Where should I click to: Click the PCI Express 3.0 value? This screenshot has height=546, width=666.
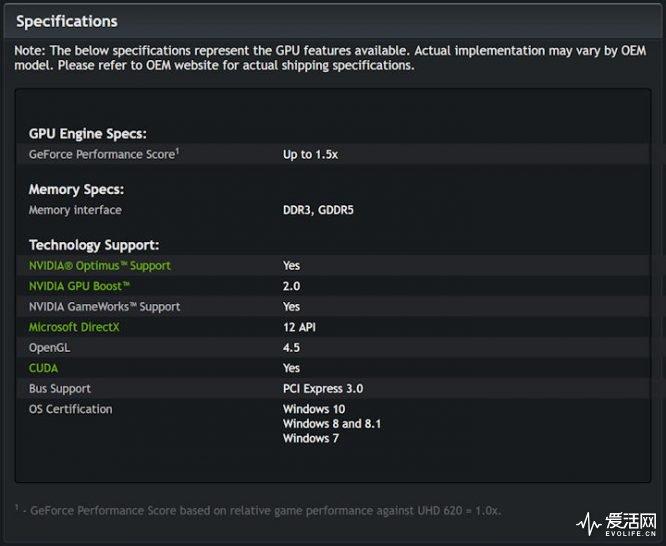[x=323, y=389]
